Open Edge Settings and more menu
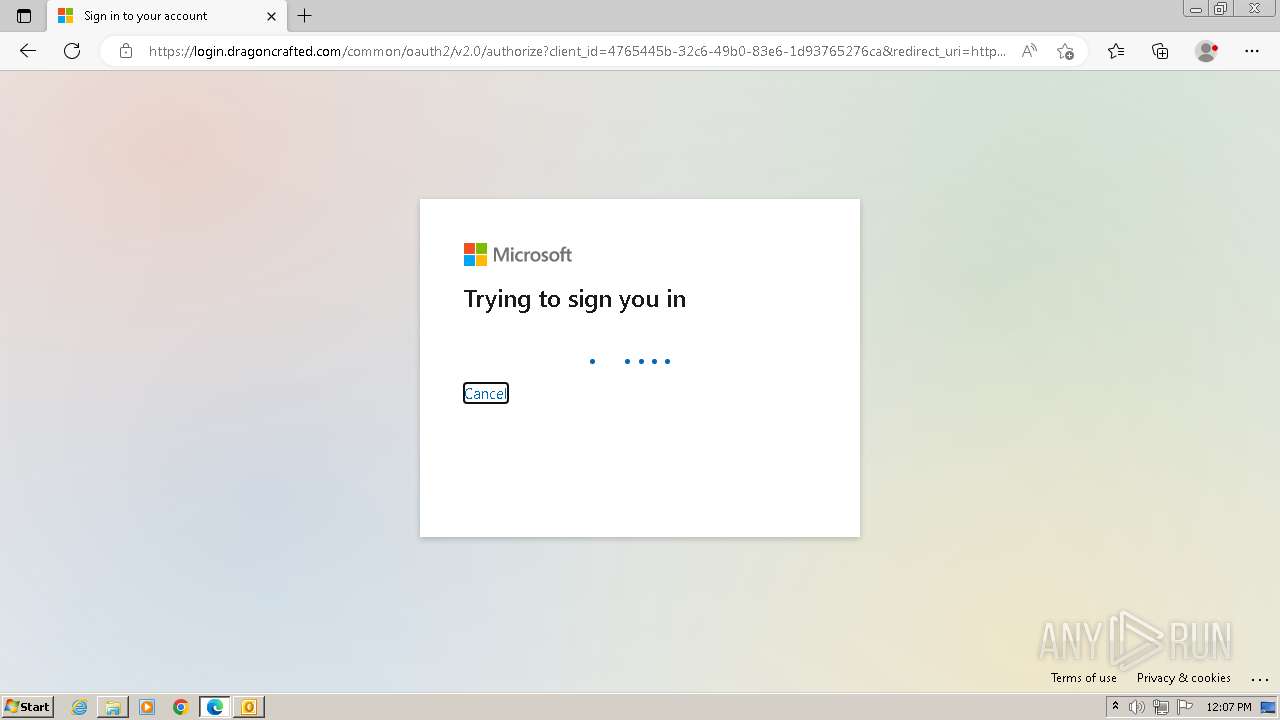Image resolution: width=1280 pixels, height=720 pixels. pyautogui.click(x=1252, y=51)
